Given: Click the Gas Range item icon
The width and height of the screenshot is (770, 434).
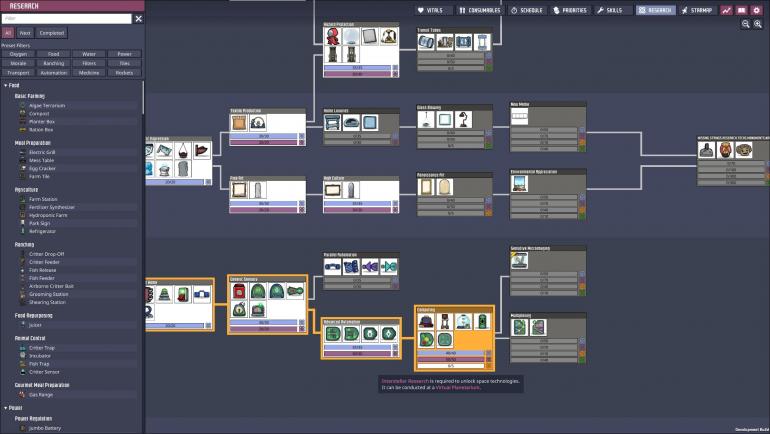Looking at the screenshot, I should [22, 394].
